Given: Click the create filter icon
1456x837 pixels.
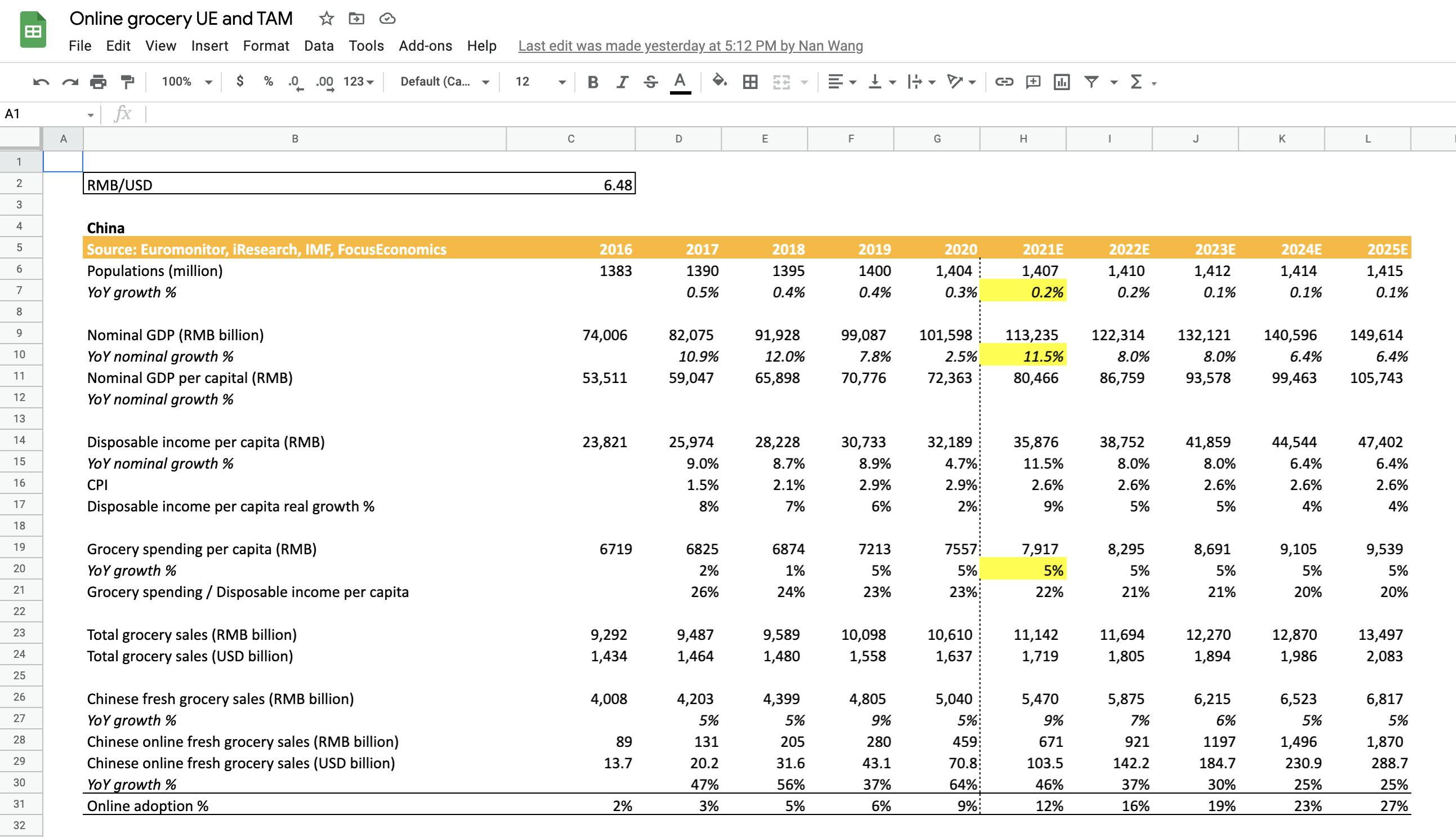Looking at the screenshot, I should [x=1091, y=82].
